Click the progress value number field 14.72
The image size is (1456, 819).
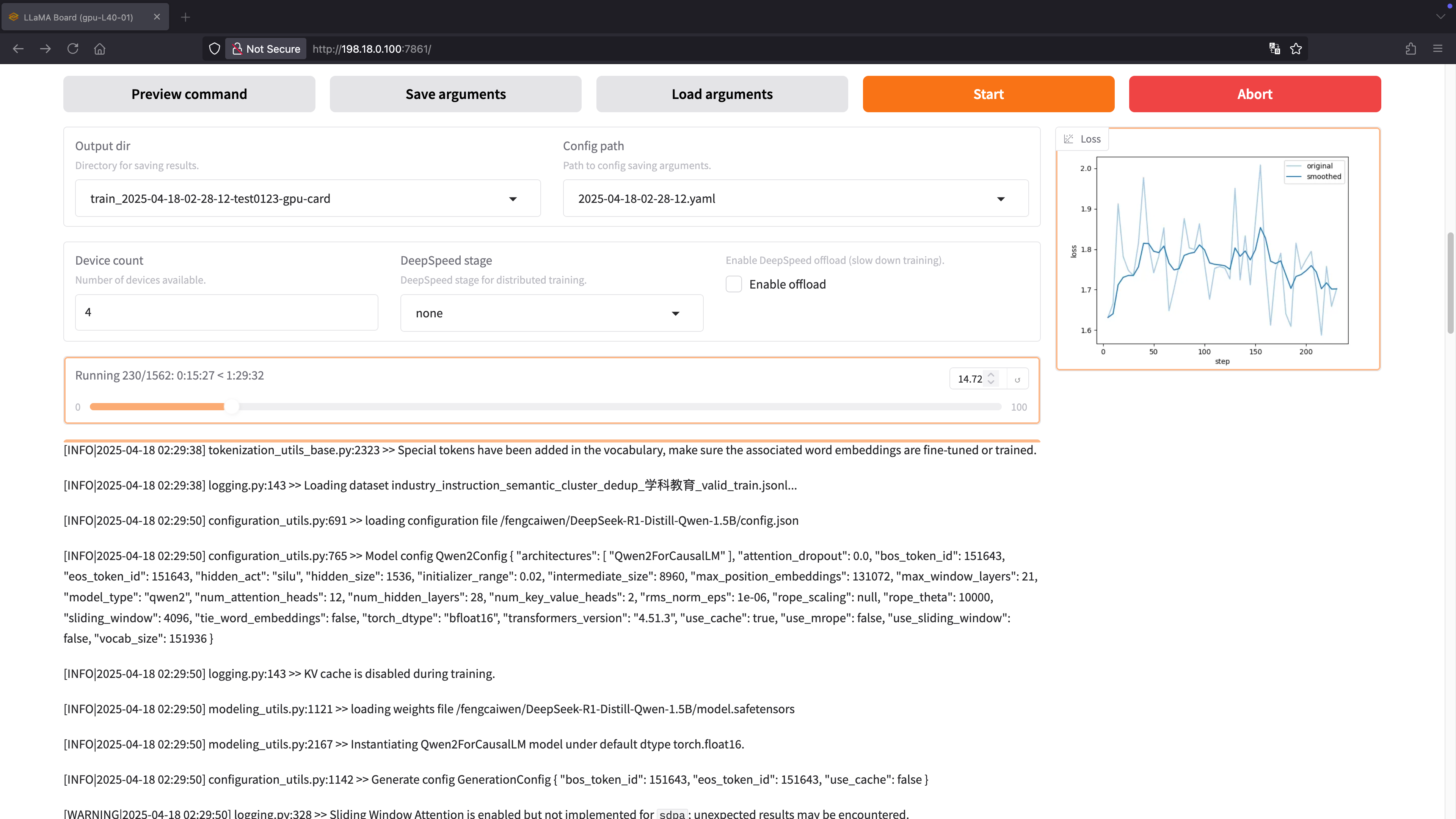[970, 379]
